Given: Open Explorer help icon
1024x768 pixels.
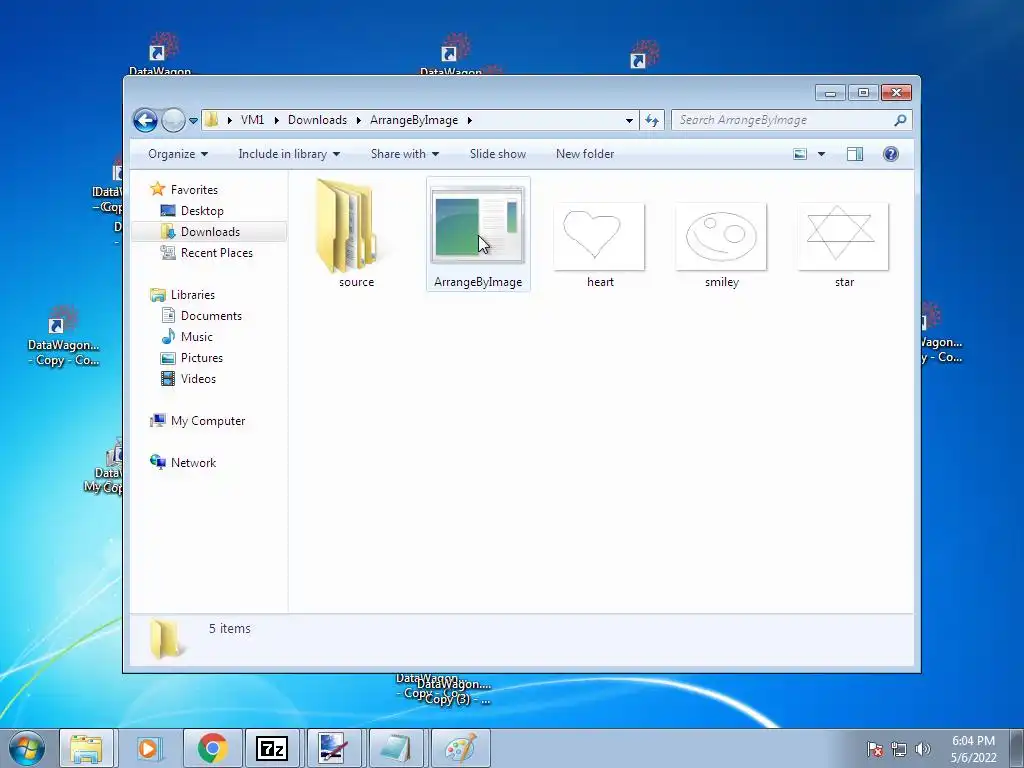Looking at the screenshot, I should (891, 154).
